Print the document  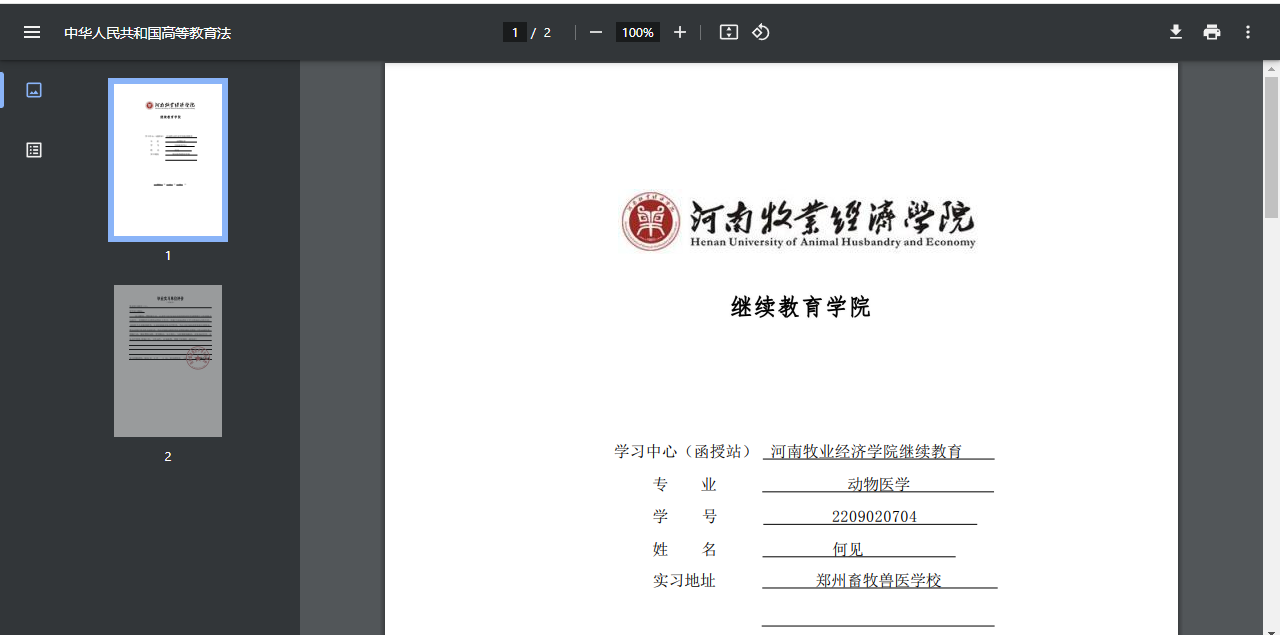click(x=1212, y=32)
